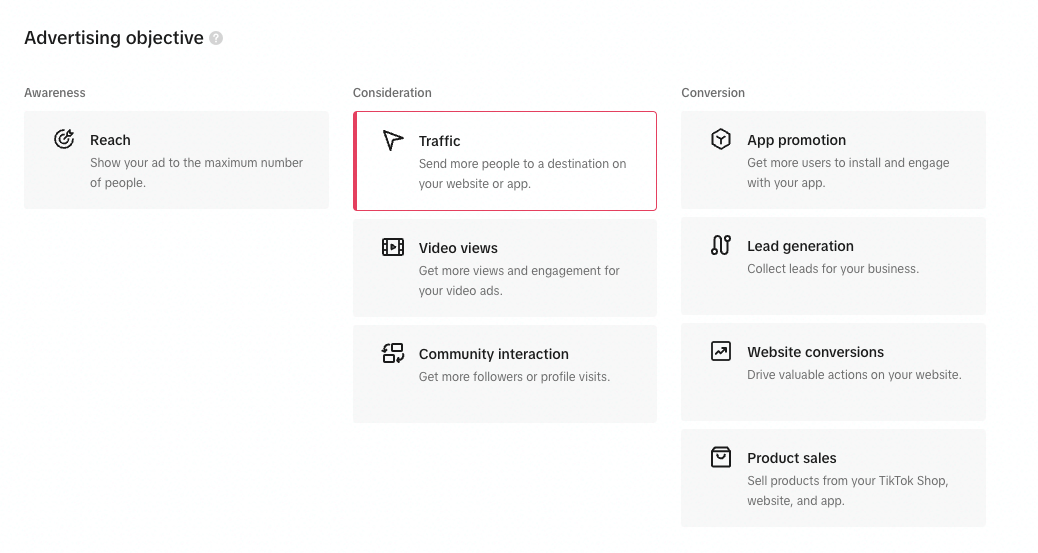Select the App promotion objective title

796,140
